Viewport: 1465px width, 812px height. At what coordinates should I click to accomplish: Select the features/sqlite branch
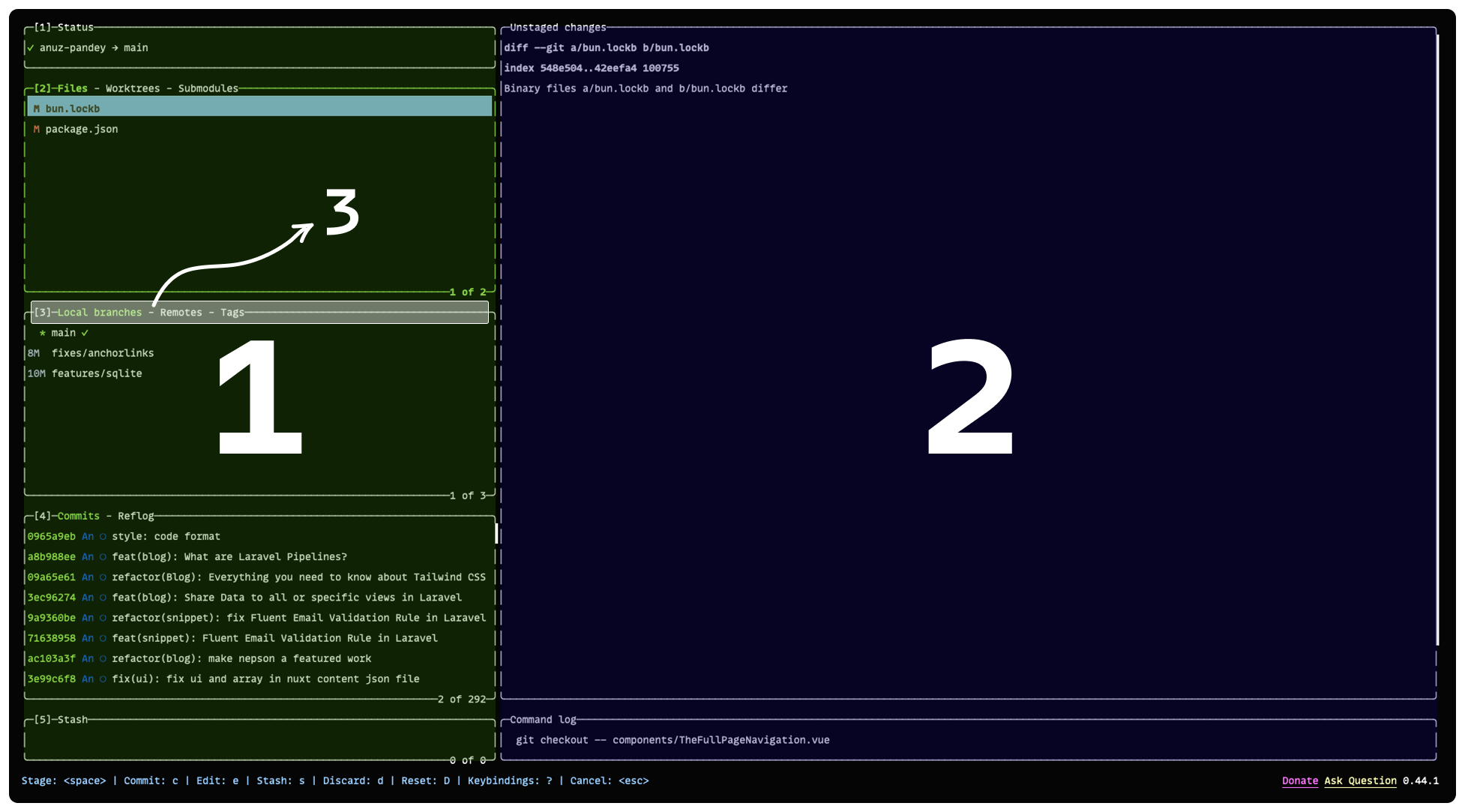click(96, 373)
